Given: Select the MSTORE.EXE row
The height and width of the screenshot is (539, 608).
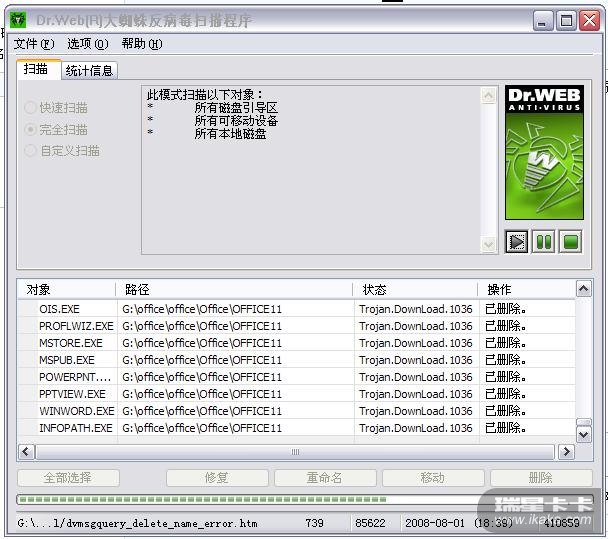Looking at the screenshot, I should pos(296,343).
